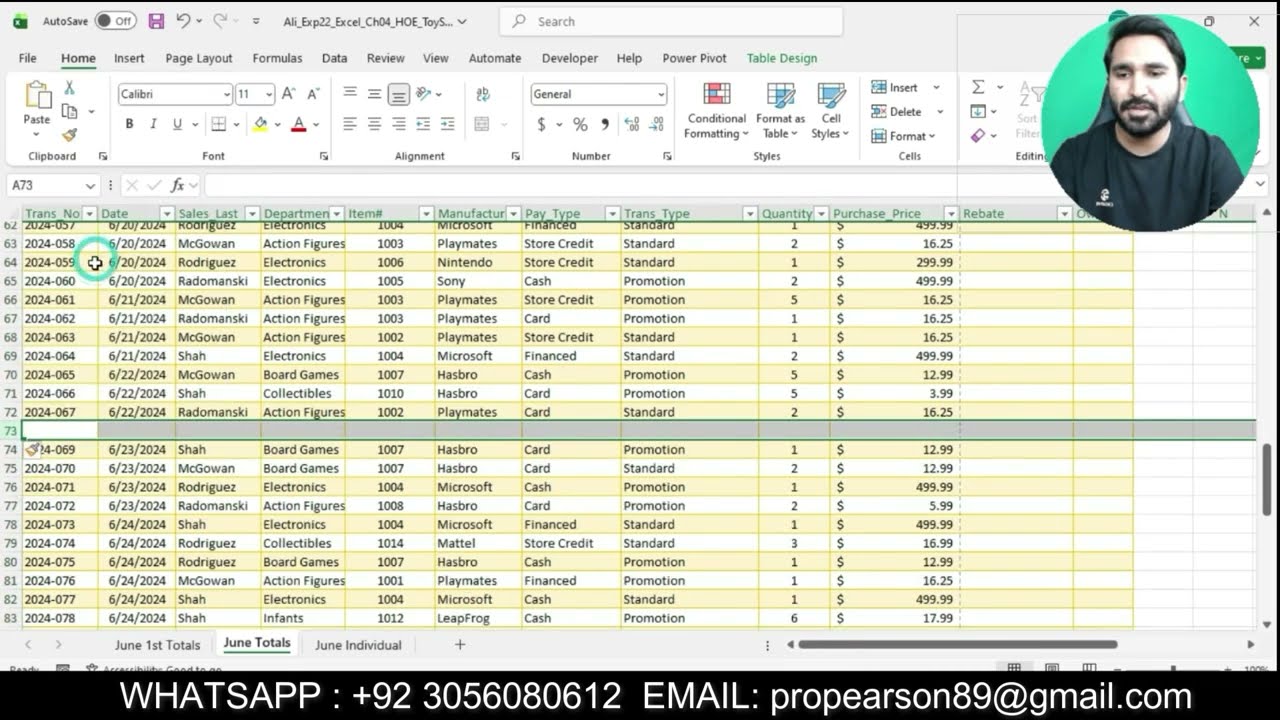Open the Cell Styles gallery
1280x720 pixels.
coord(831,111)
